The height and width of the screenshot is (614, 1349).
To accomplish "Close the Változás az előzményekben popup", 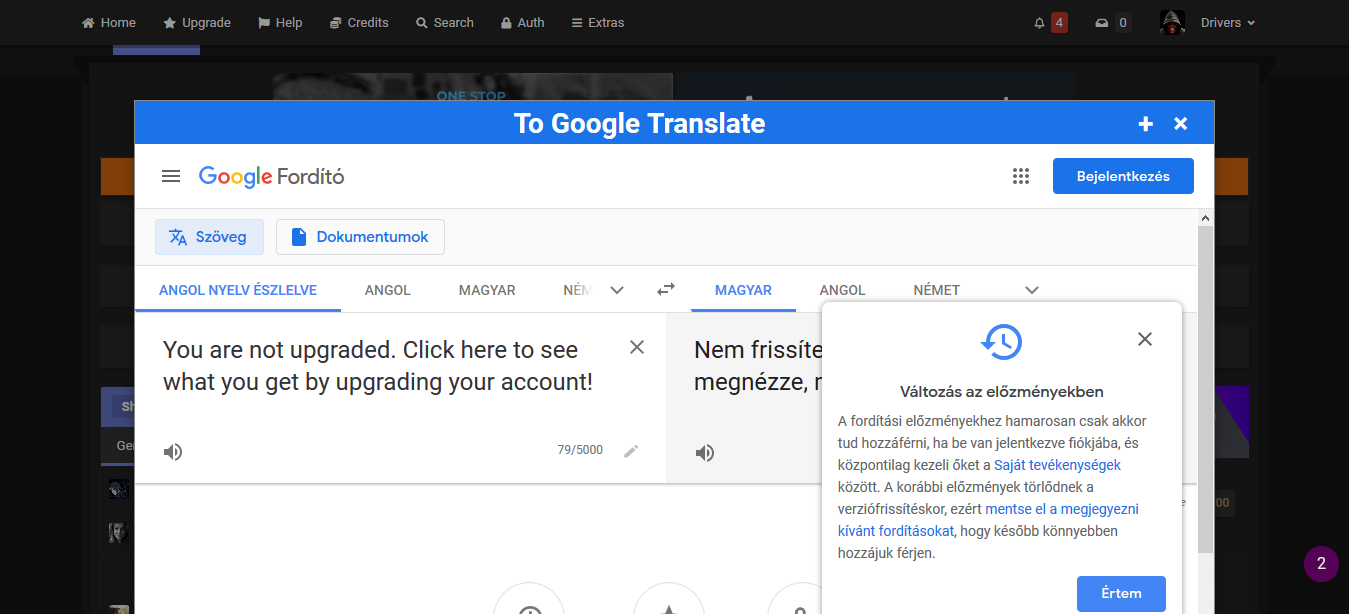I will click(x=1145, y=339).
